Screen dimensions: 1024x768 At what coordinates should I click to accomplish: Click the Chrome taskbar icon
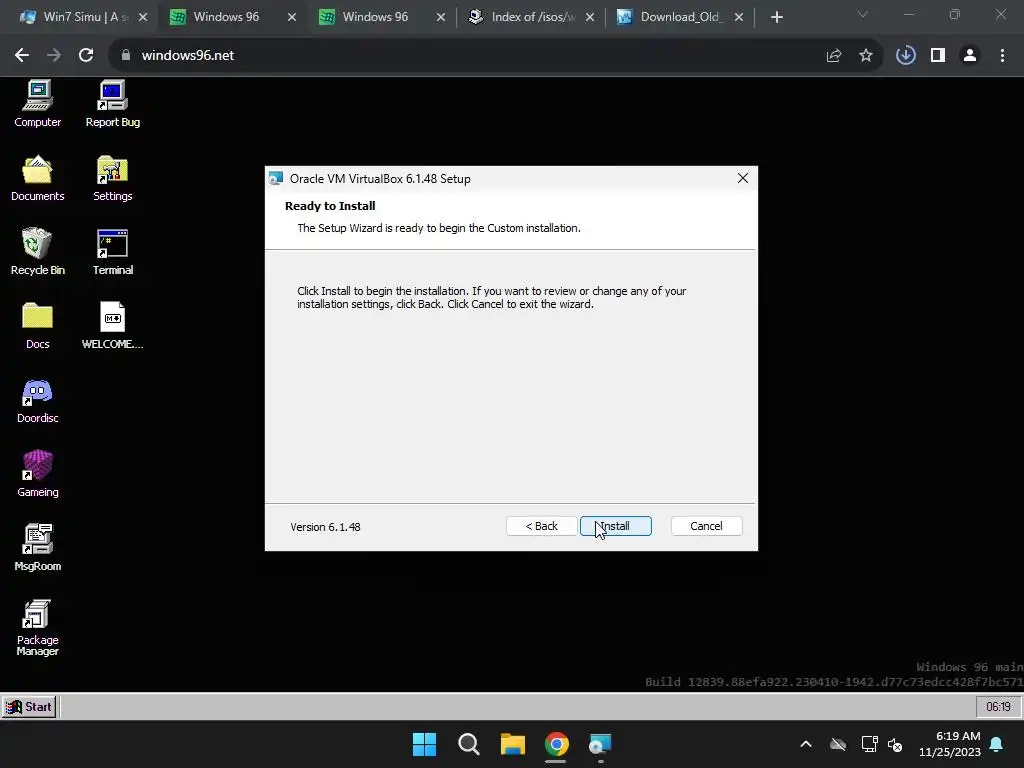coord(556,744)
